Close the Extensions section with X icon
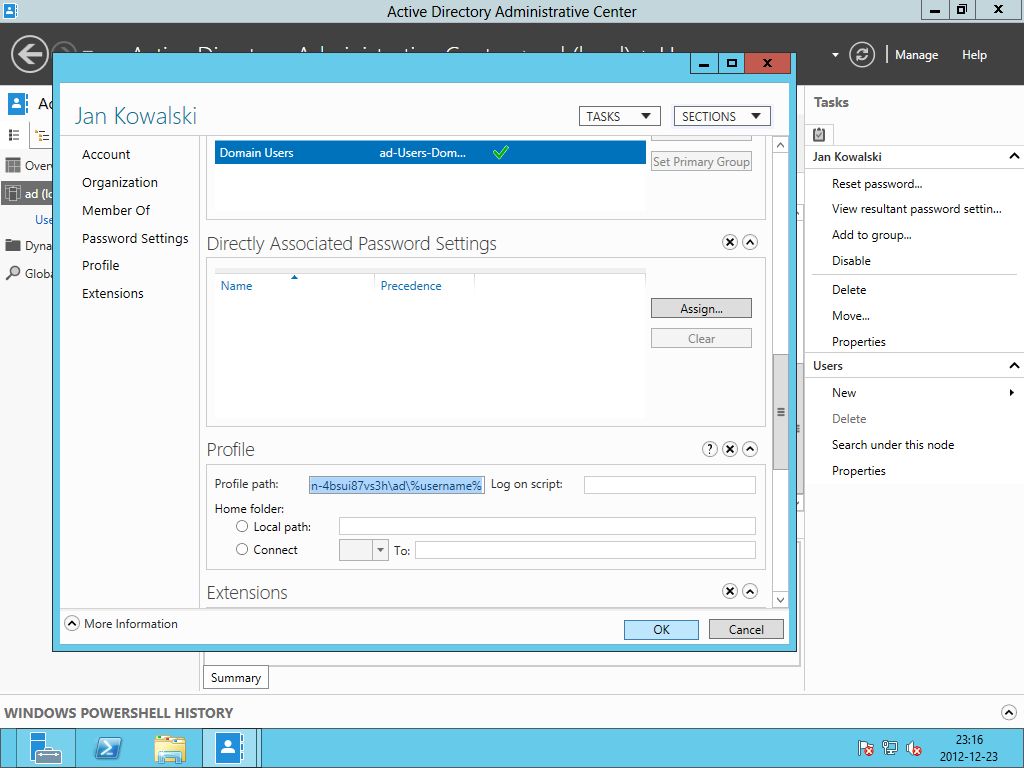The width and height of the screenshot is (1024, 768). tap(729, 591)
